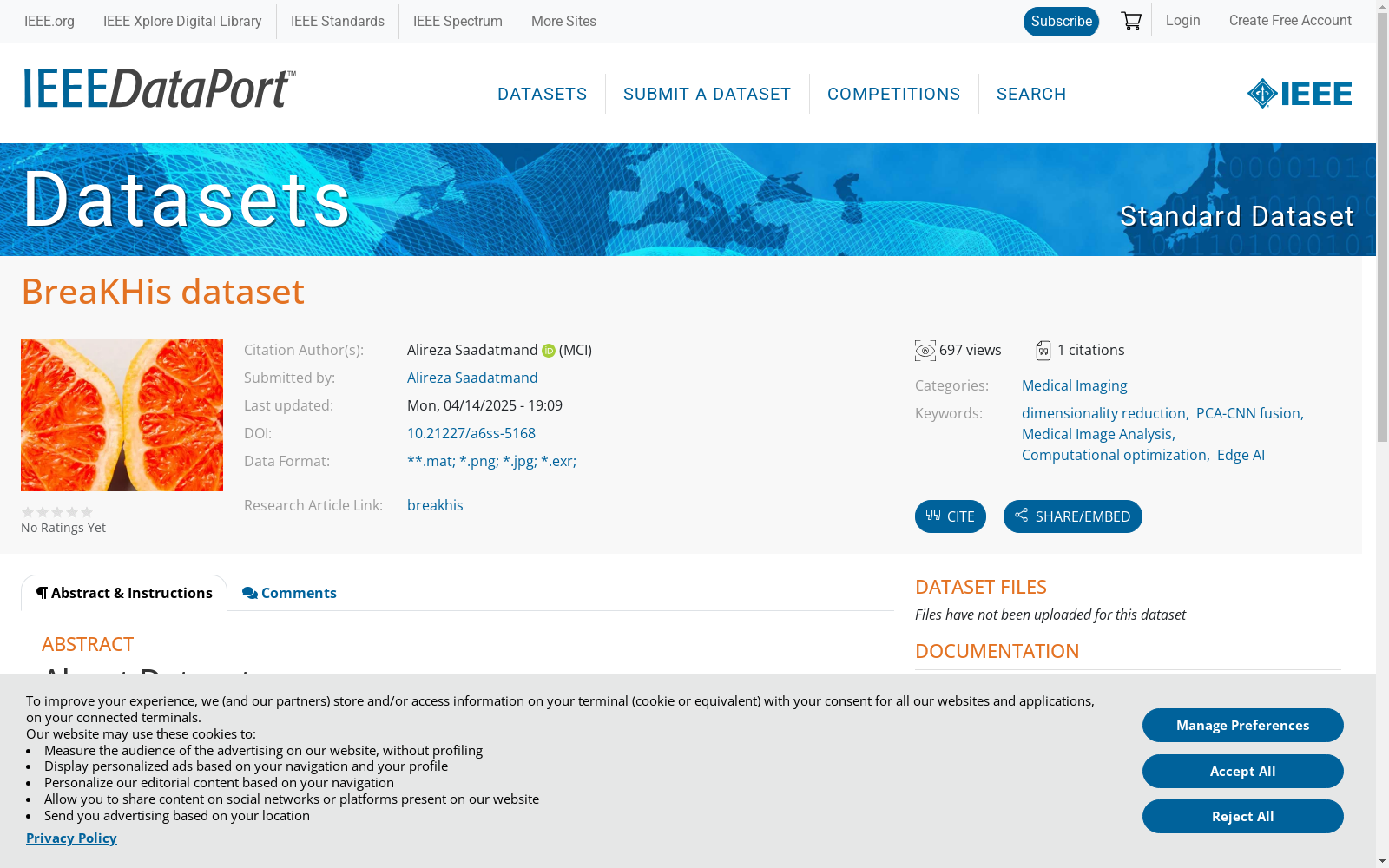Click the IEEE logo in the header
This screenshot has height=868, width=1389.
[1300, 94]
